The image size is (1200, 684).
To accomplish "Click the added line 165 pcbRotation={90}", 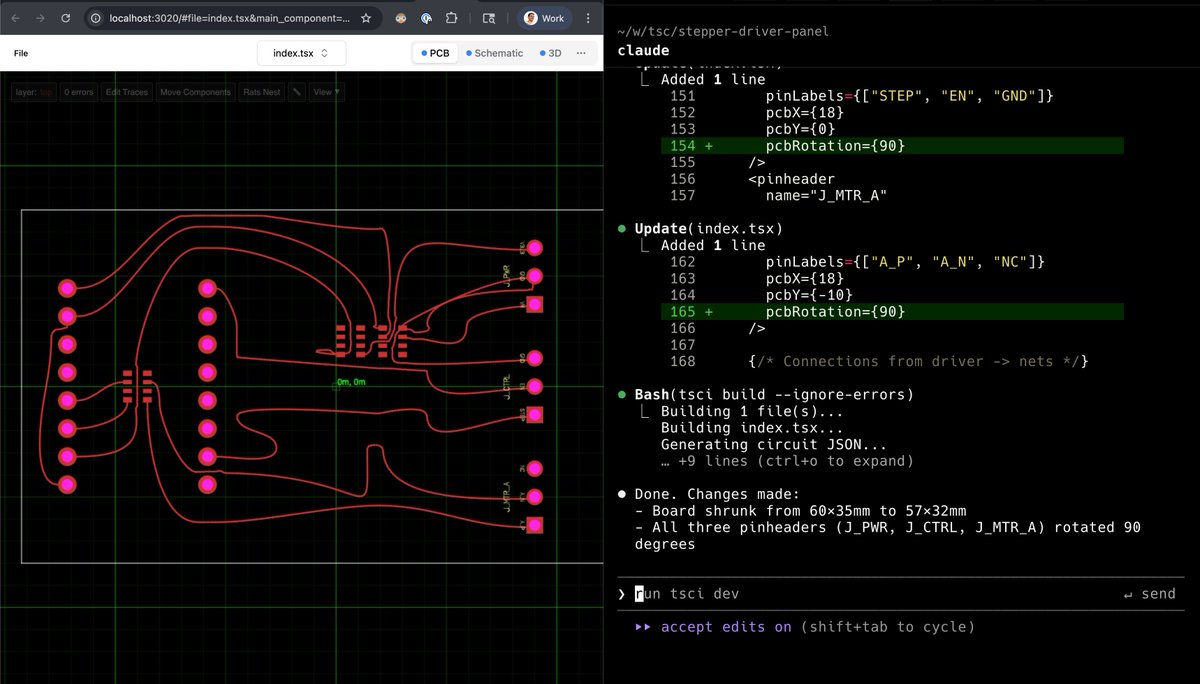I will (x=892, y=312).
